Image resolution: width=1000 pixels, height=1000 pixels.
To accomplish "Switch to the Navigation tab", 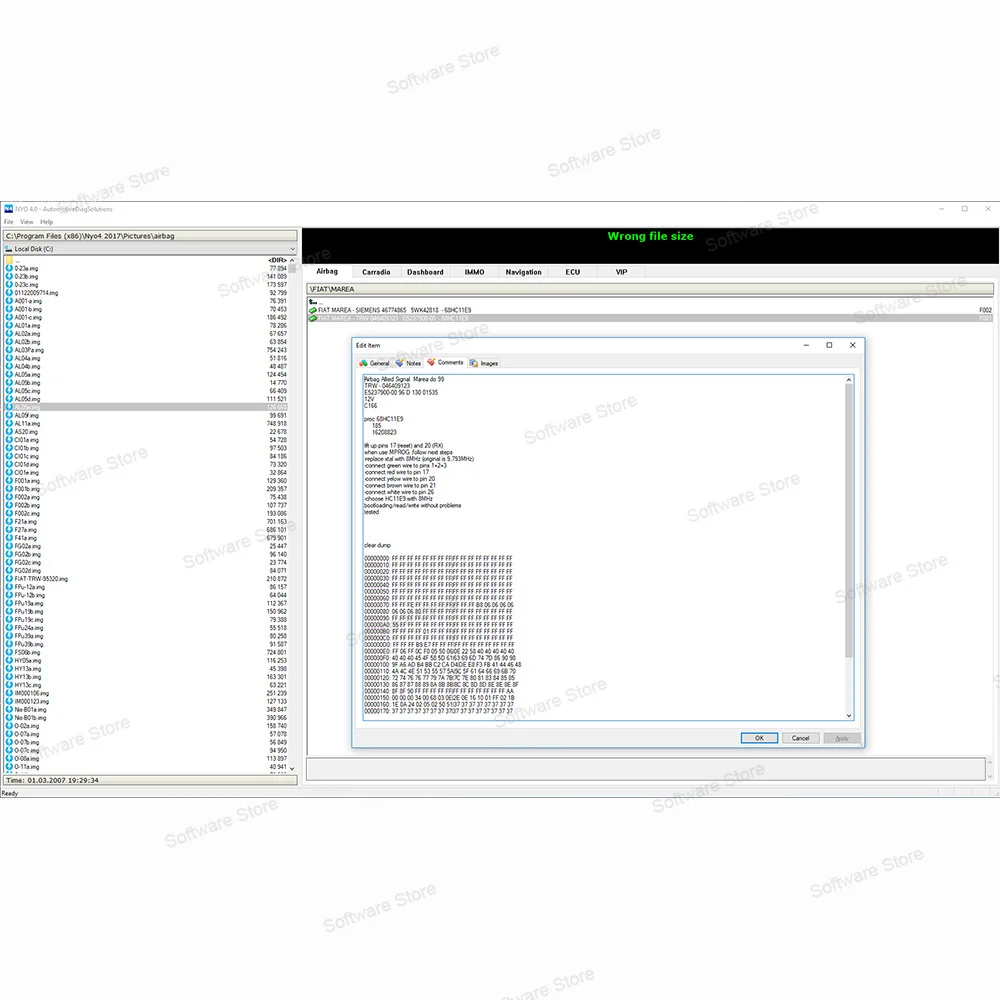I will 524,272.
